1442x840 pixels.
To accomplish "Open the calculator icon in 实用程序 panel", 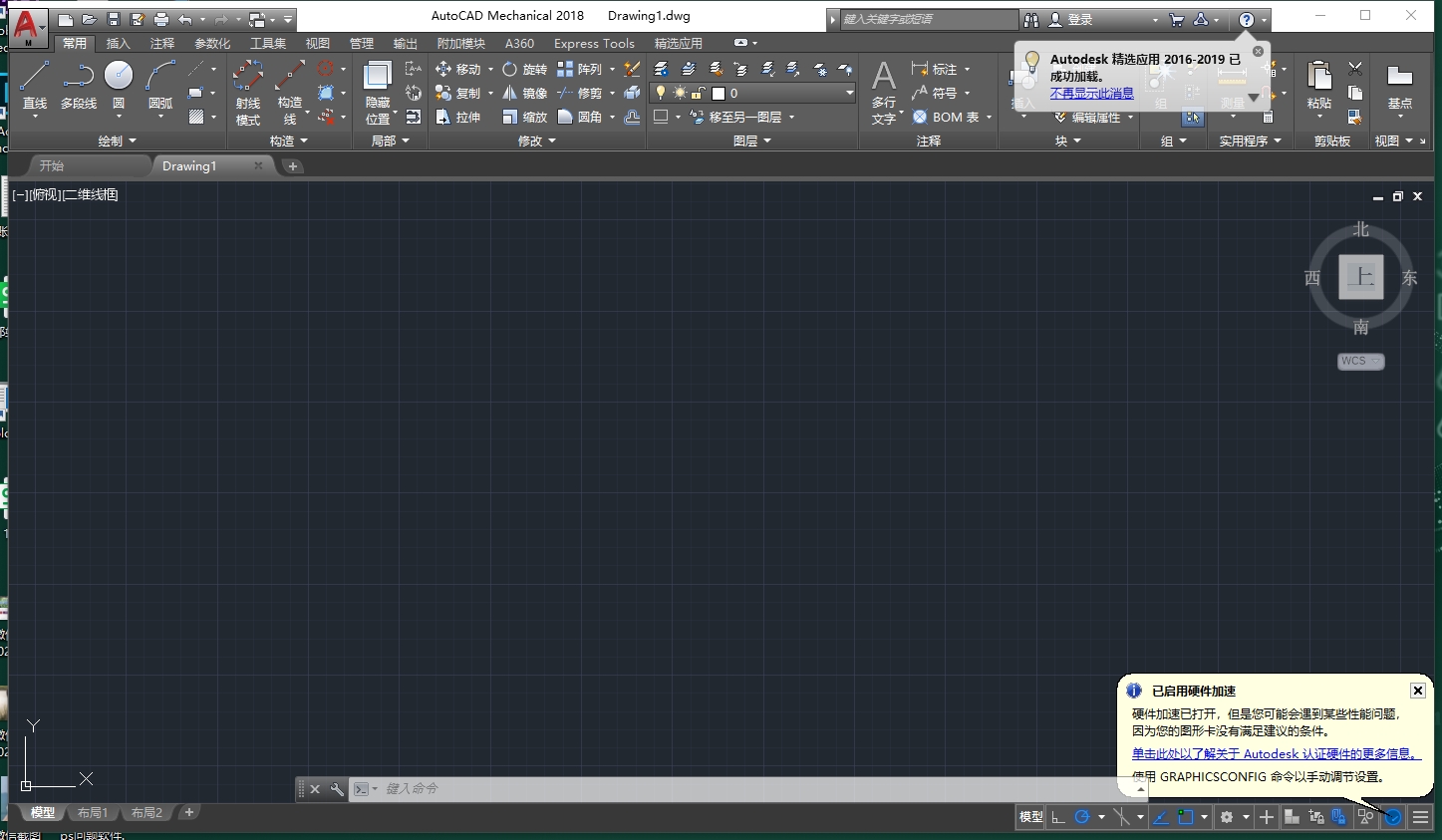I will [1268, 117].
